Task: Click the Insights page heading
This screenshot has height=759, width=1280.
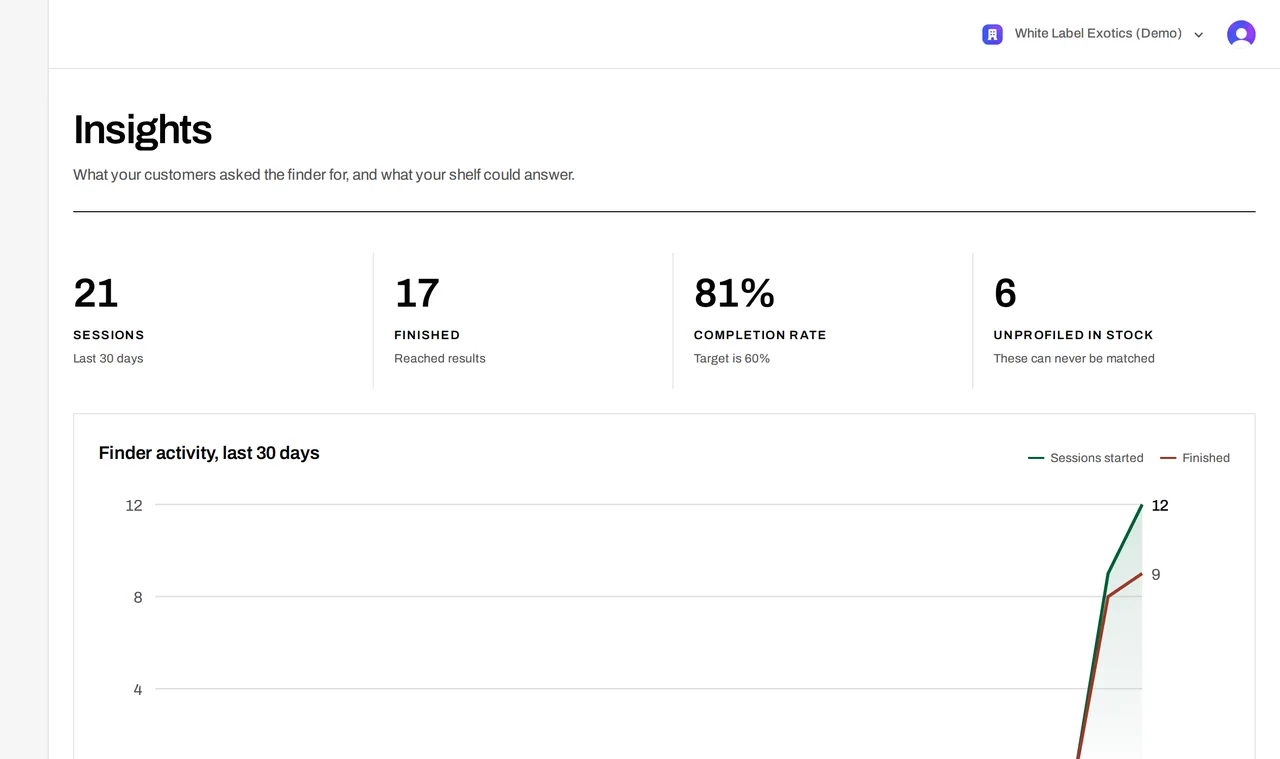Action: coord(142,130)
